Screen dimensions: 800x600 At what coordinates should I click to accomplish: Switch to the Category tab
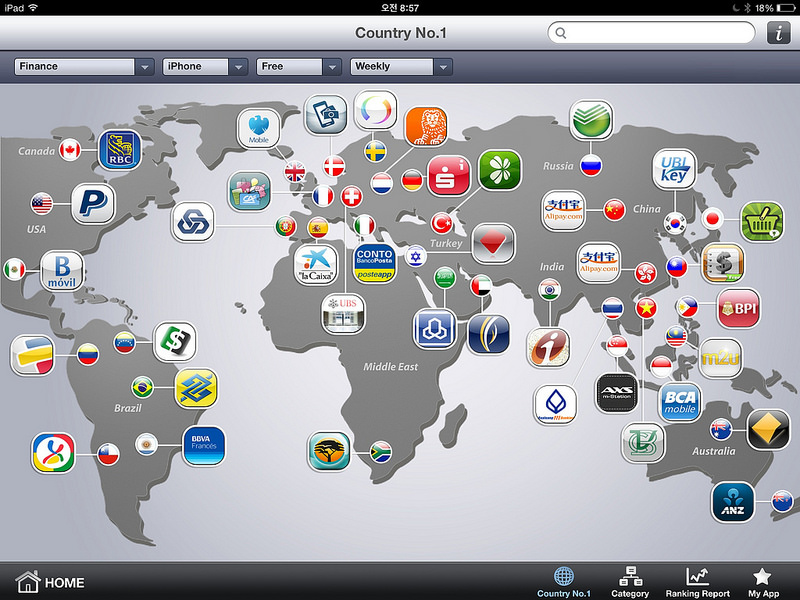tap(630, 582)
